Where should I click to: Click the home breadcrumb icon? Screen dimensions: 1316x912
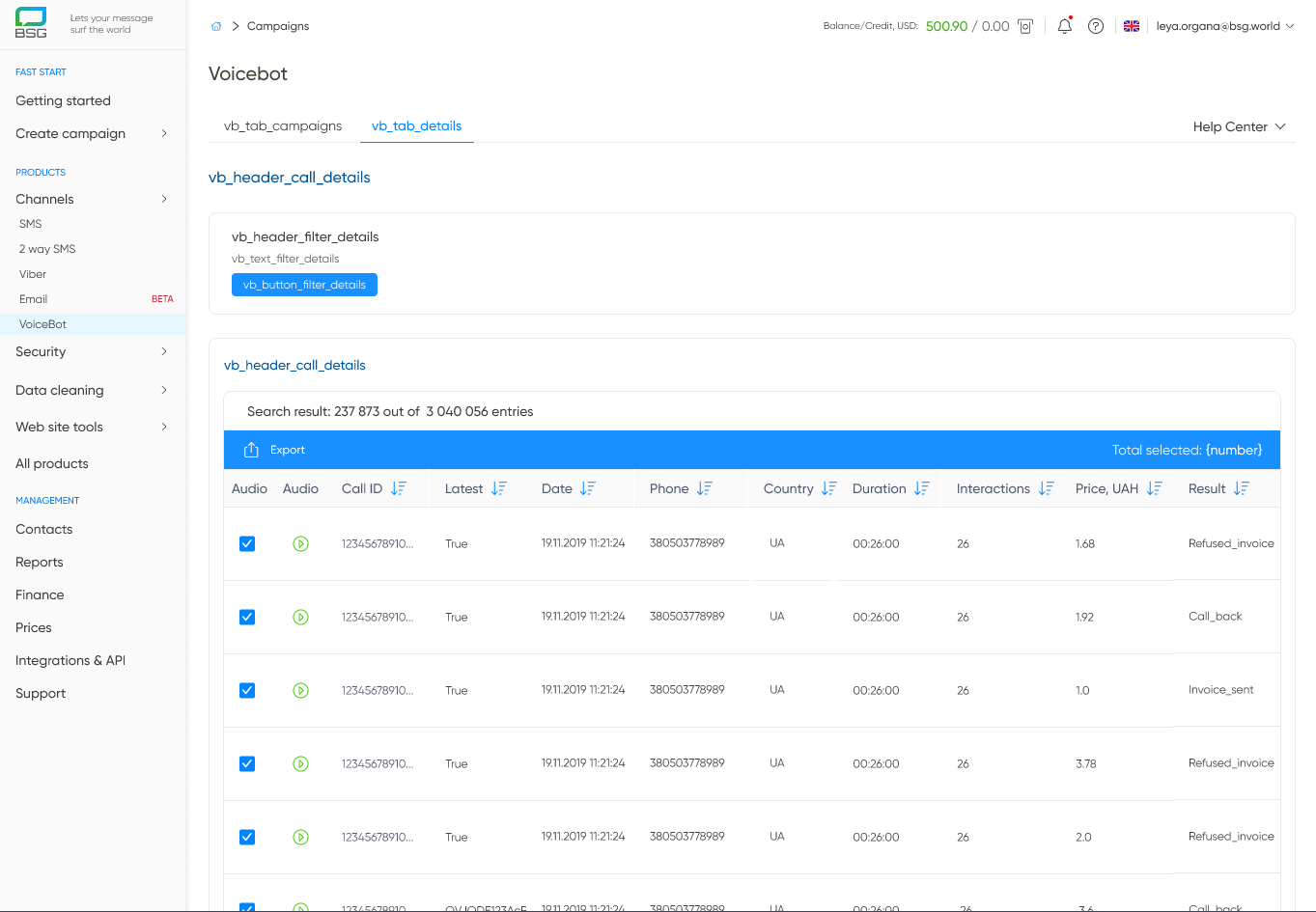[215, 26]
